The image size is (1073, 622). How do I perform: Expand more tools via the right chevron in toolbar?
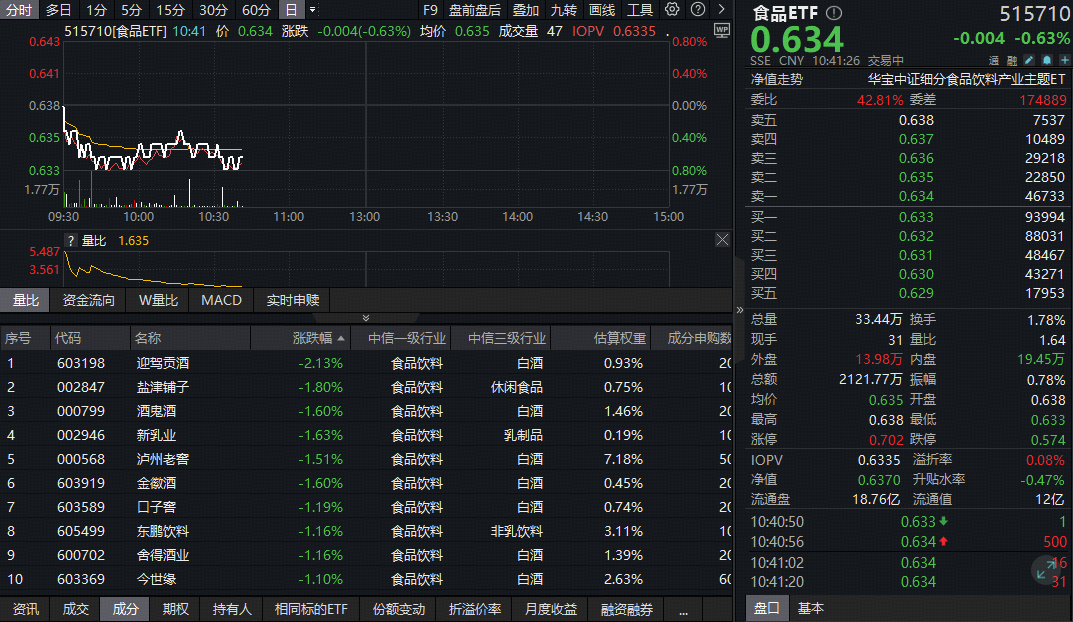pyautogui.click(x=722, y=9)
